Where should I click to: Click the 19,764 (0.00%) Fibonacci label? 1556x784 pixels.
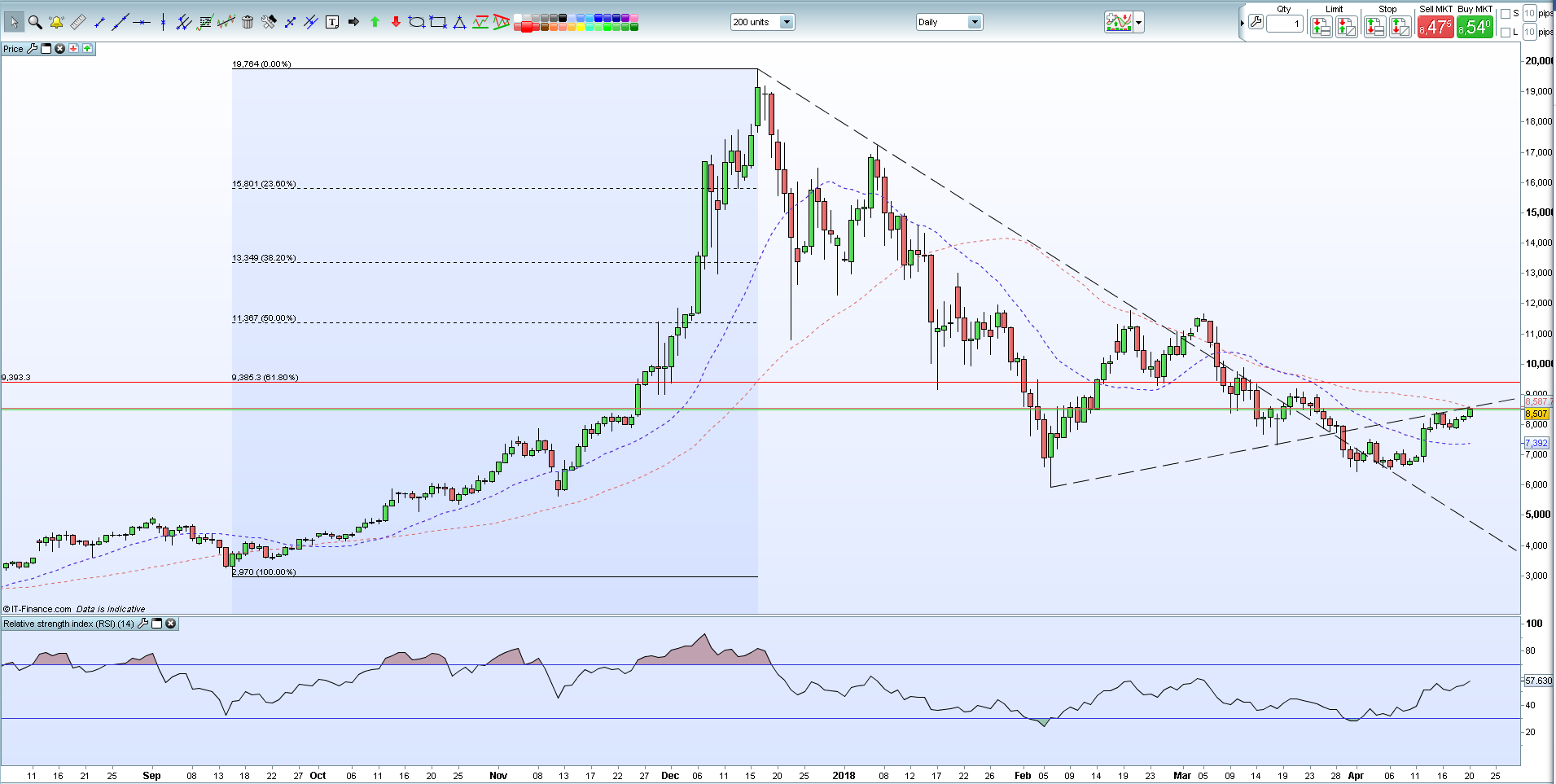pyautogui.click(x=261, y=64)
